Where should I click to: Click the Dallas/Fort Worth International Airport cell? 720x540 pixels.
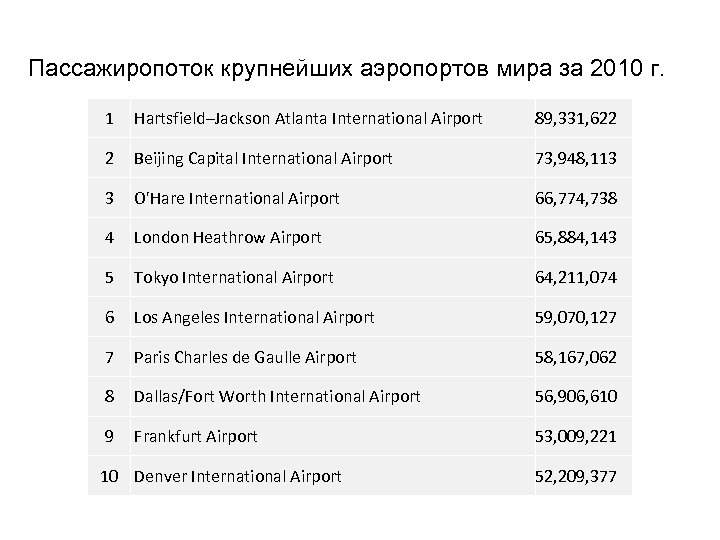(277, 397)
